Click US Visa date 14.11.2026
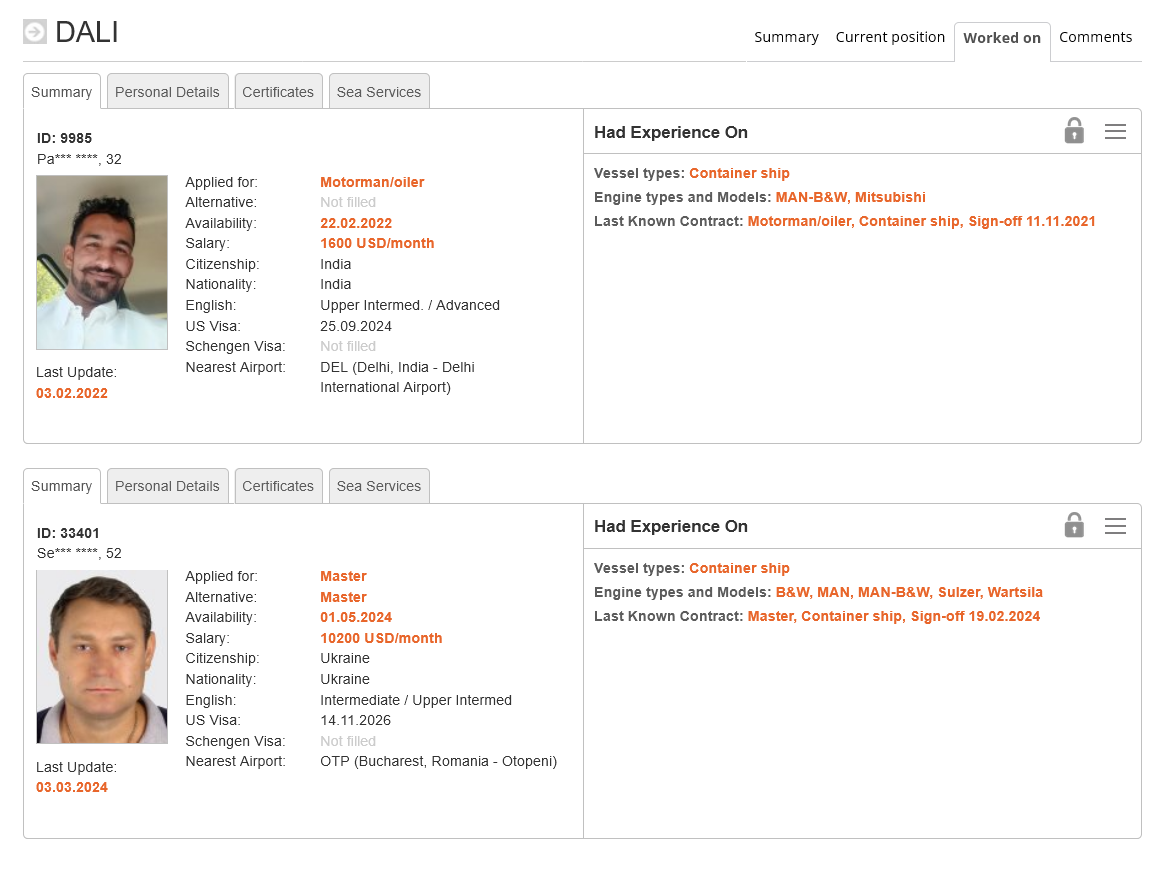1162x885 pixels. [x=356, y=720]
